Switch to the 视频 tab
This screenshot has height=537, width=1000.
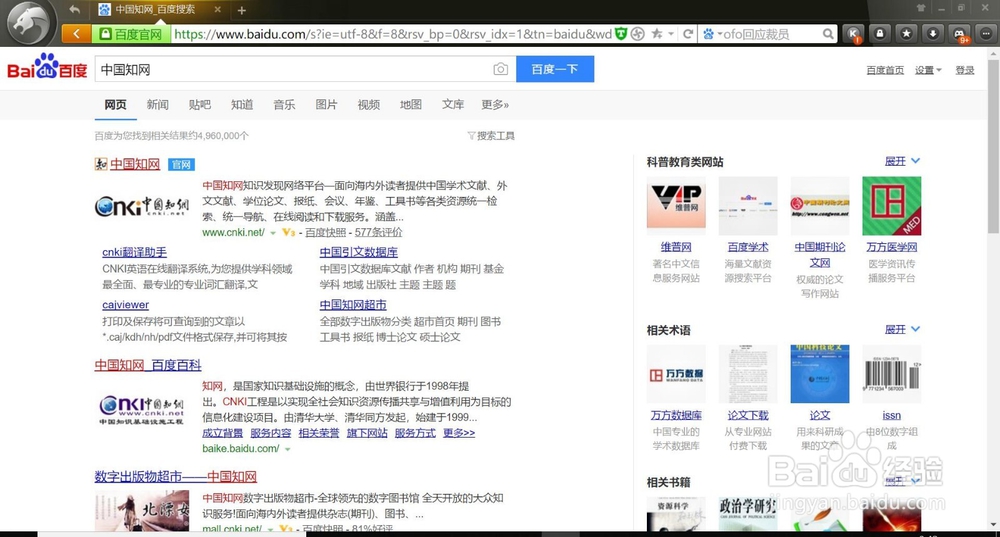point(369,105)
